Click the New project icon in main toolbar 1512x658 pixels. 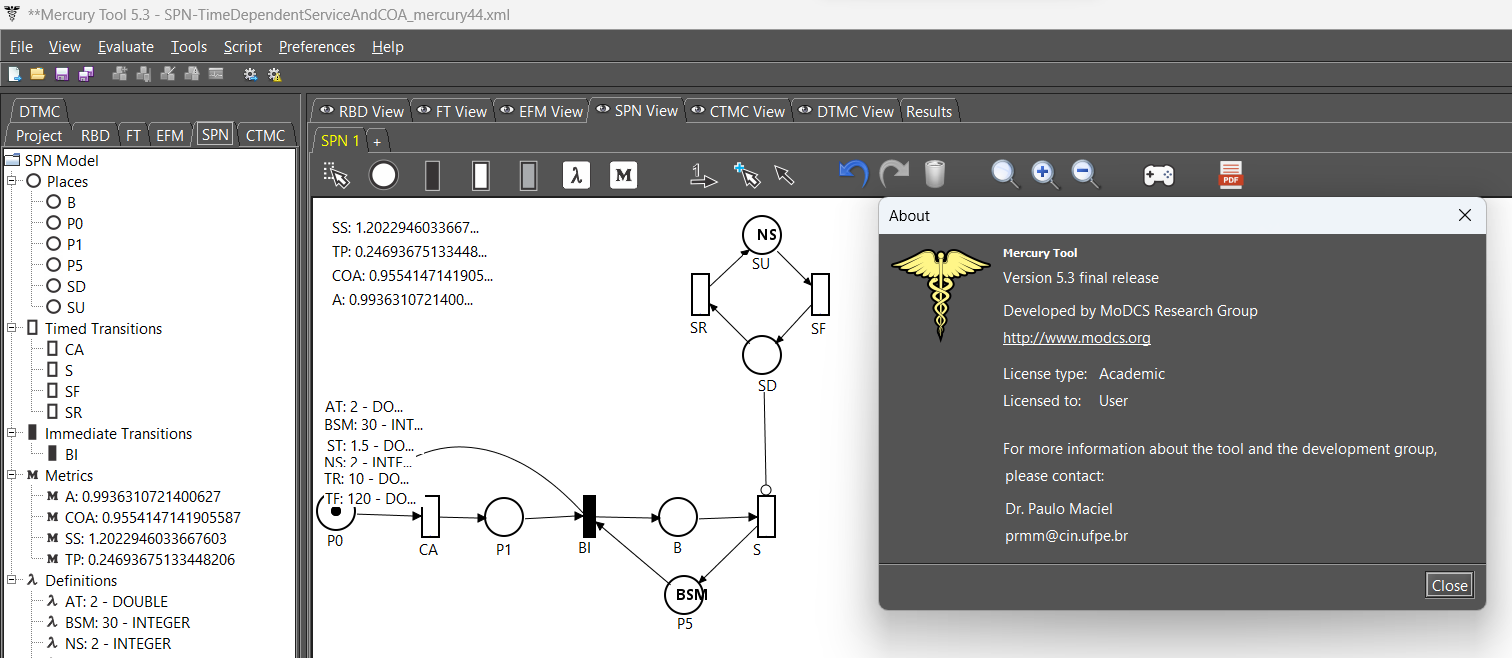point(15,74)
